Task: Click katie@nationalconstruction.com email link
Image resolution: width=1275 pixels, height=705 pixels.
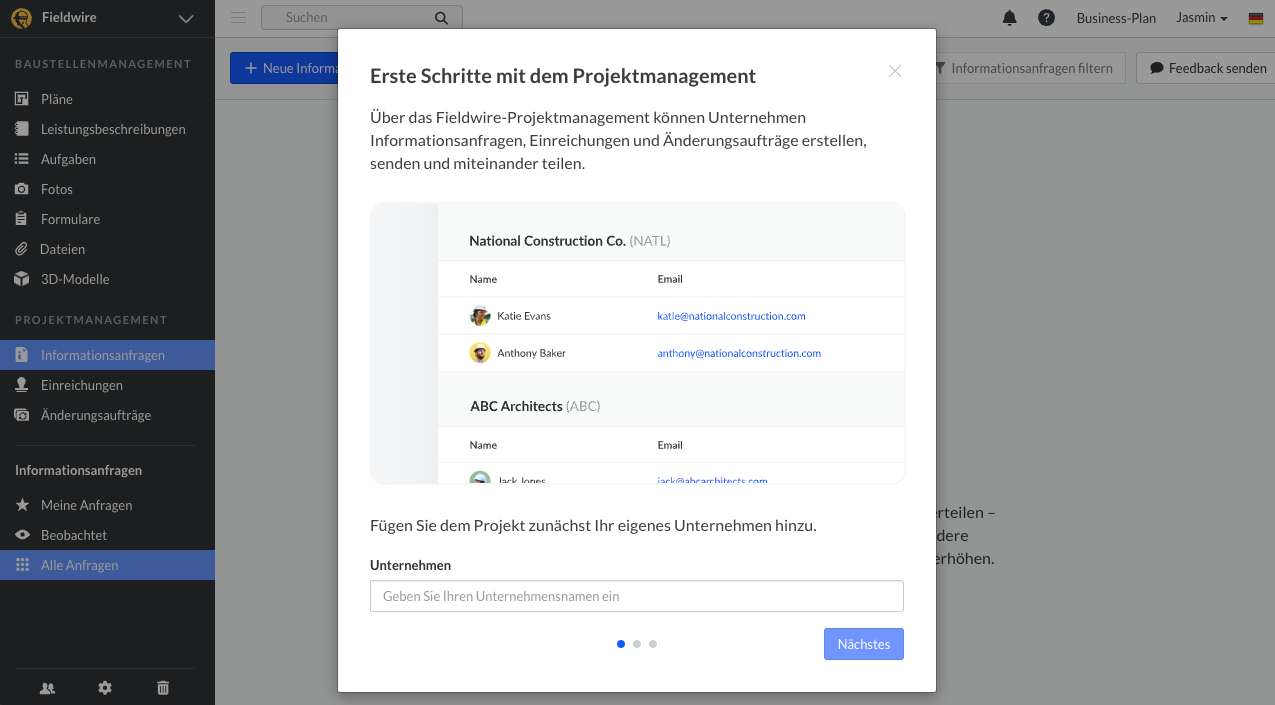Action: [x=731, y=316]
